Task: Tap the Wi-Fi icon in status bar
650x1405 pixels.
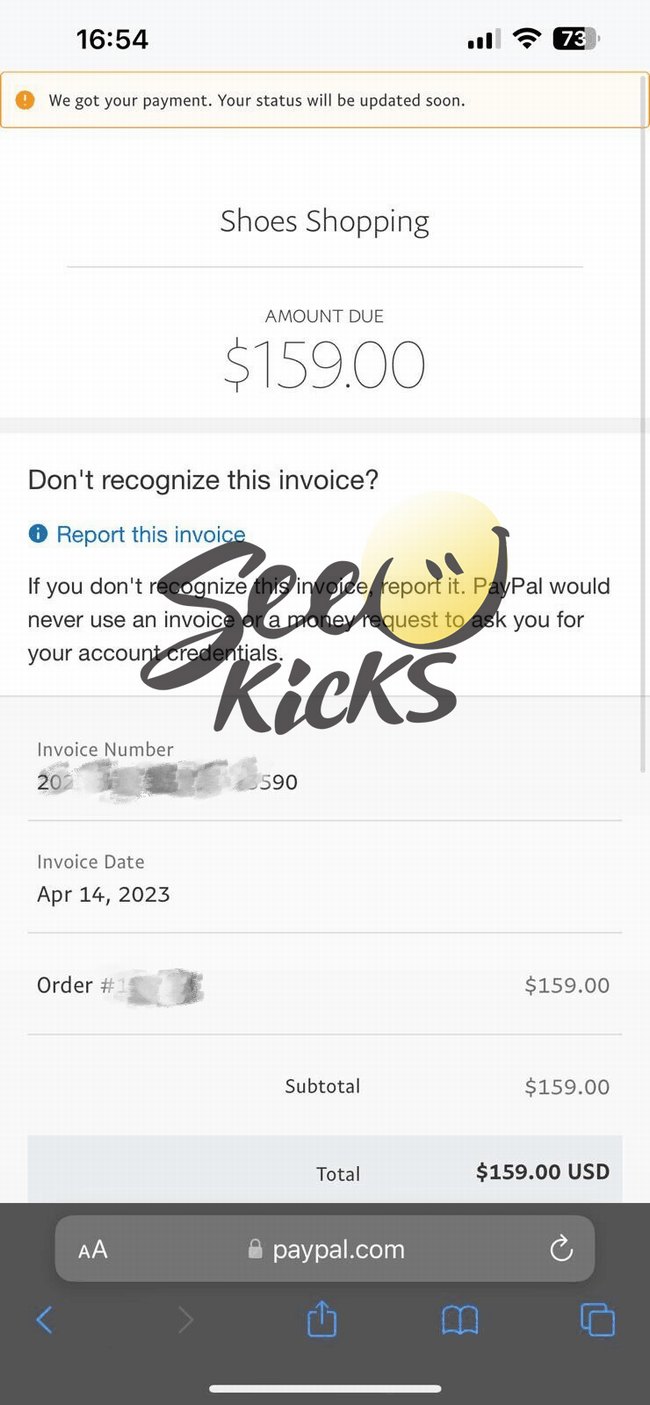Action: [526, 39]
